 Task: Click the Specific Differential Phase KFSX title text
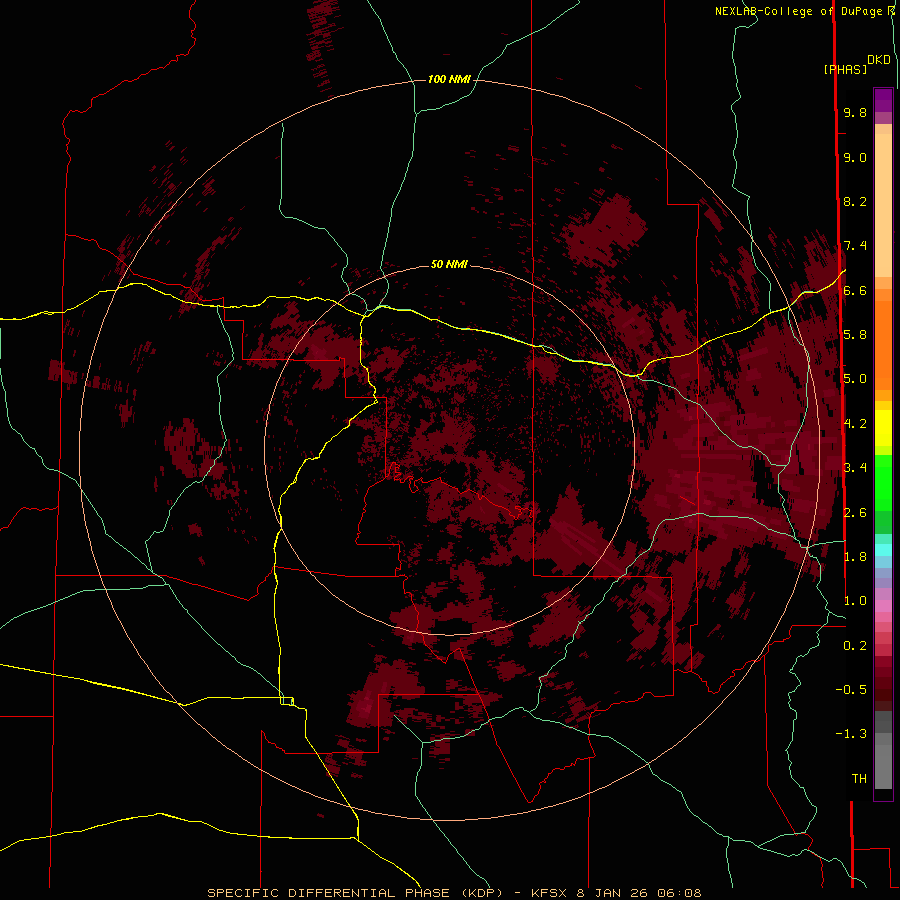pyautogui.click(x=454, y=893)
